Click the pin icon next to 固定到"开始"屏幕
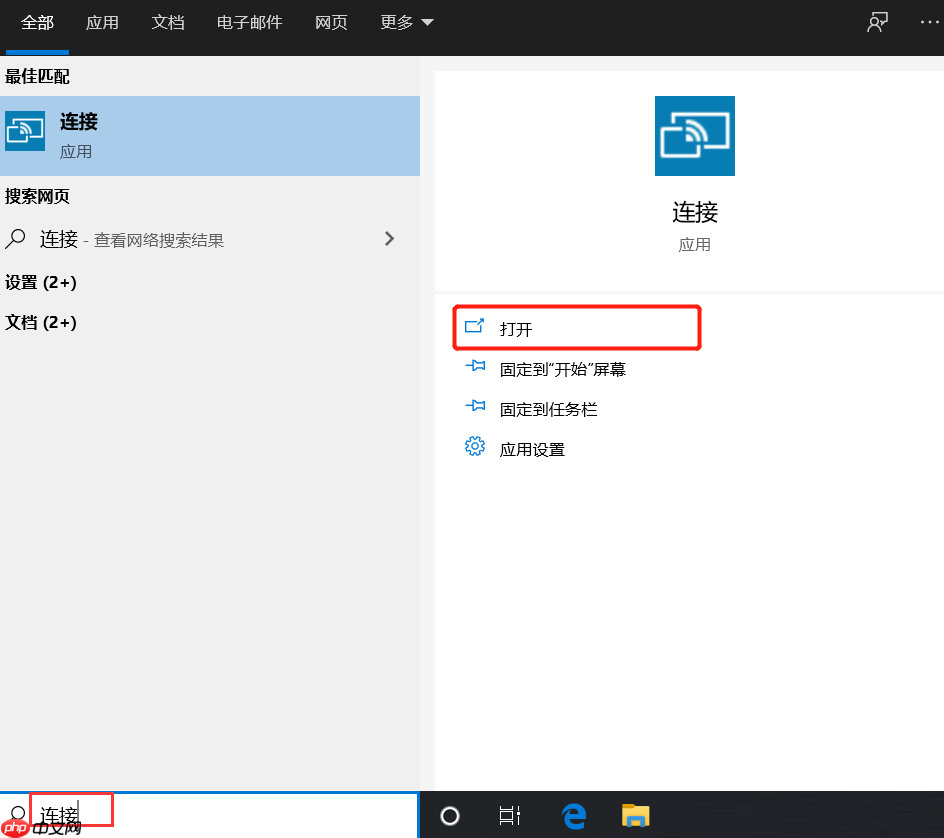The width and height of the screenshot is (944, 838). pyautogui.click(x=475, y=366)
